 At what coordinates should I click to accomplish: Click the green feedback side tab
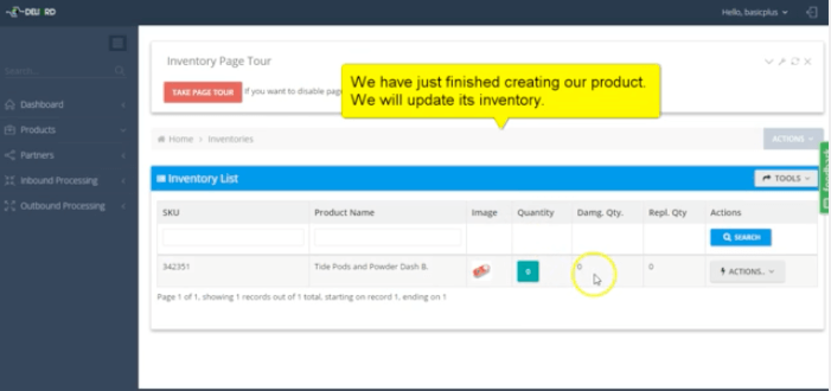[825, 177]
